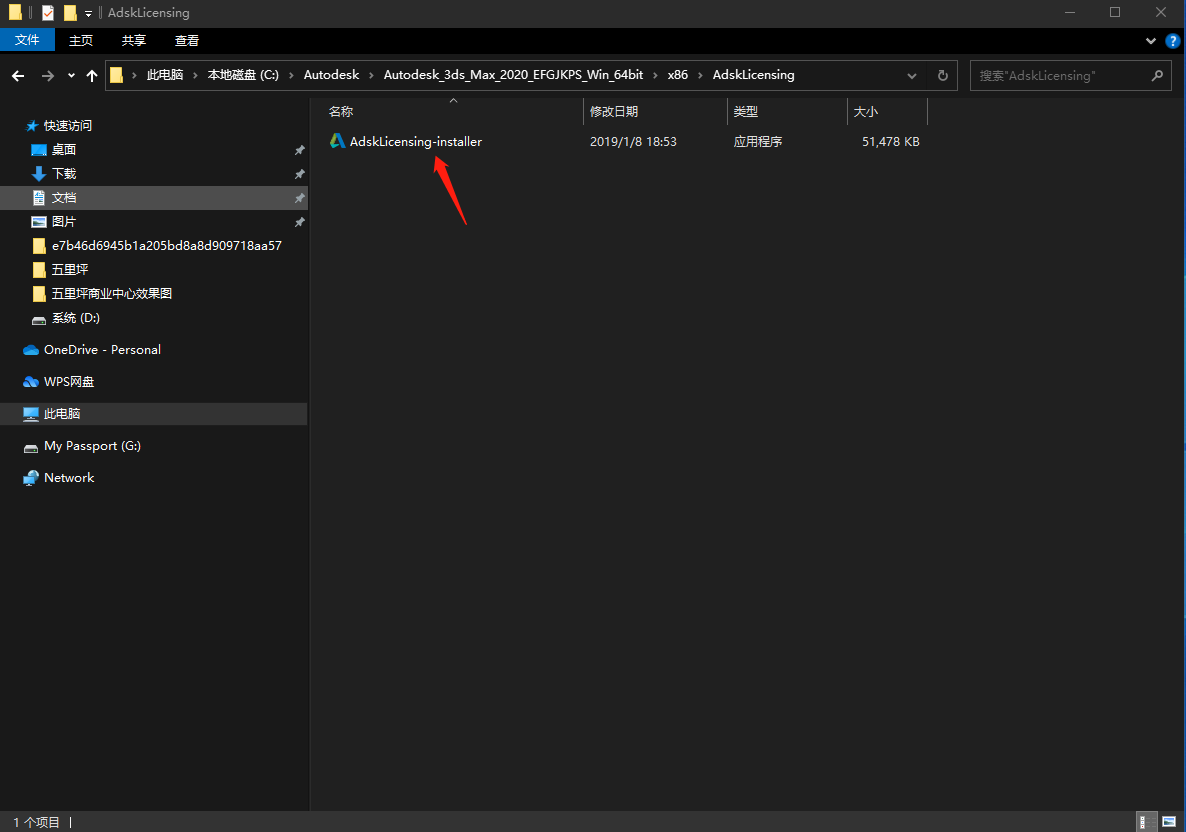1186x832 pixels.
Task: Click the folder icon in address bar
Action: [x=116, y=75]
